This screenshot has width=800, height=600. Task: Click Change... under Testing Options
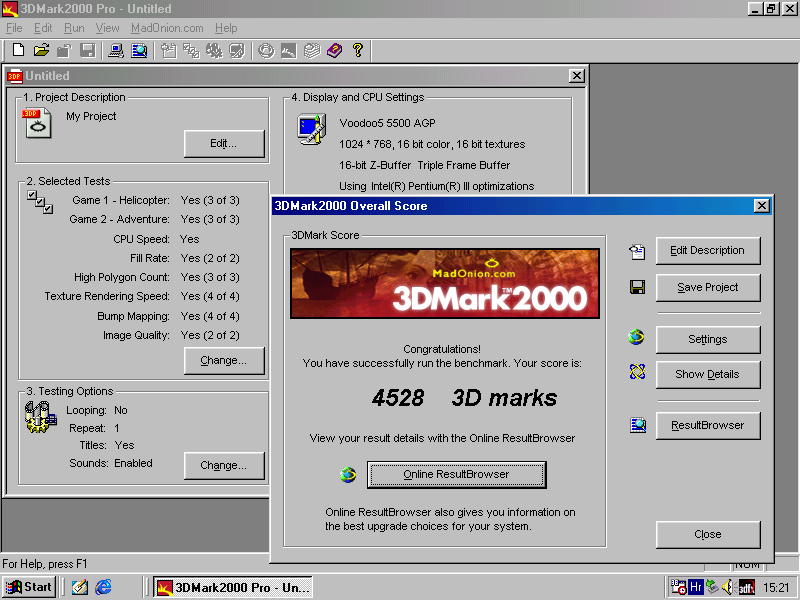(224, 465)
